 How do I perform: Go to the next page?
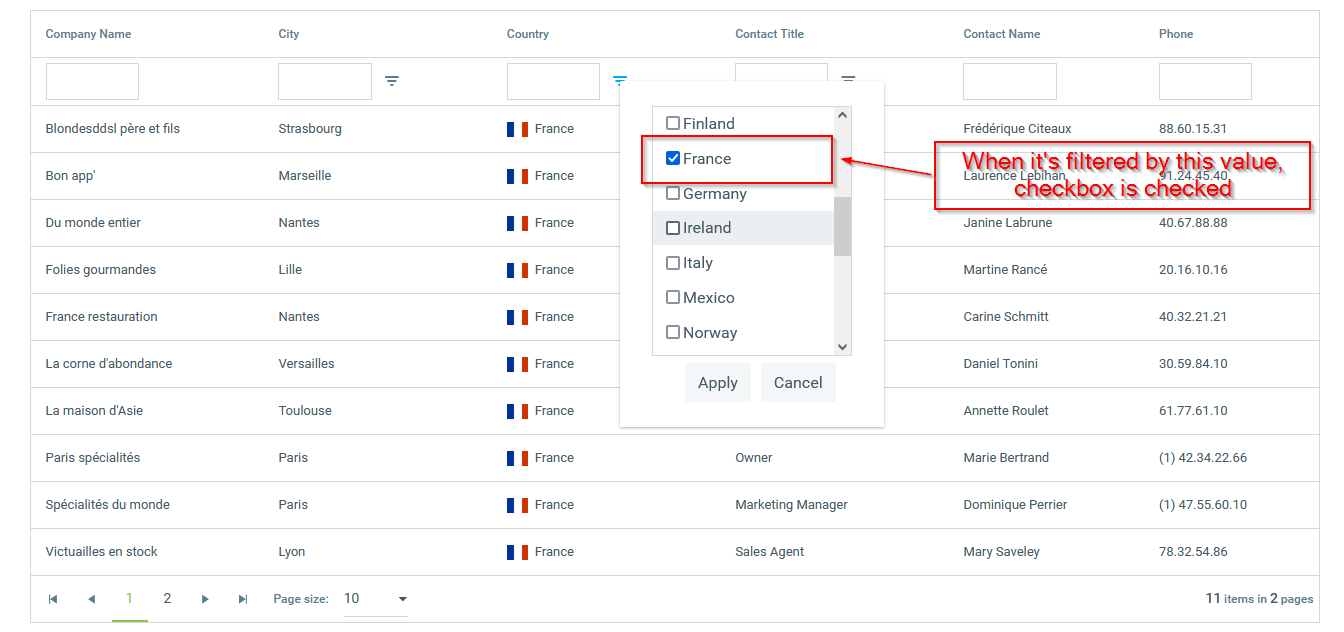tap(205, 599)
